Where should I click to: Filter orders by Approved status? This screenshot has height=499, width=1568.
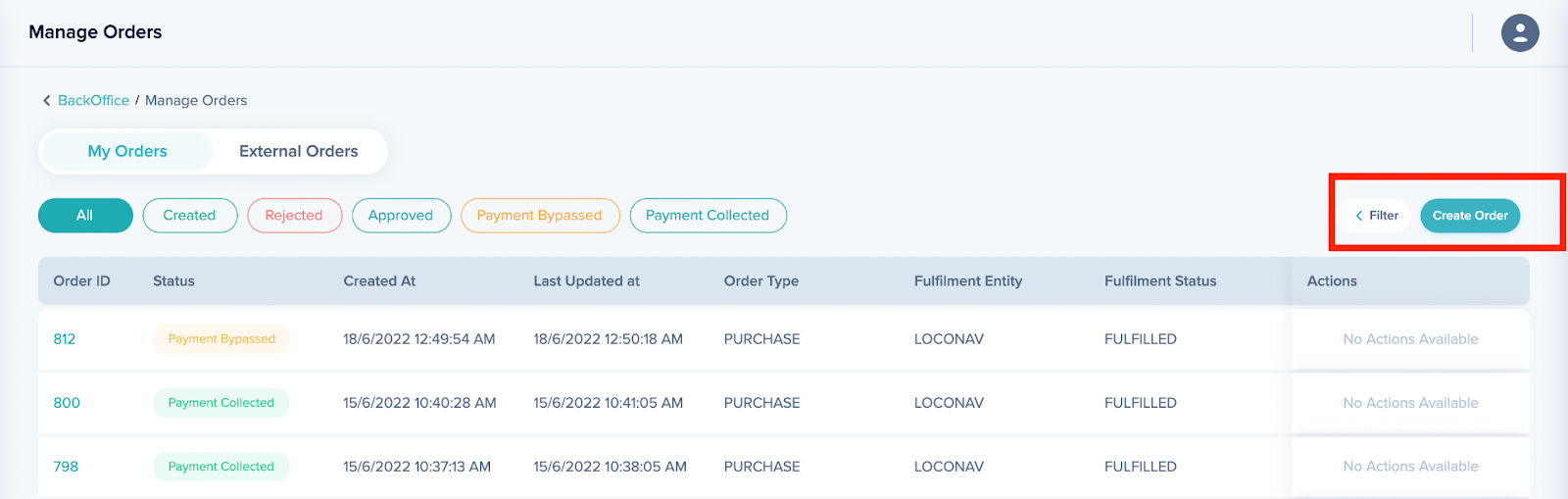click(401, 216)
